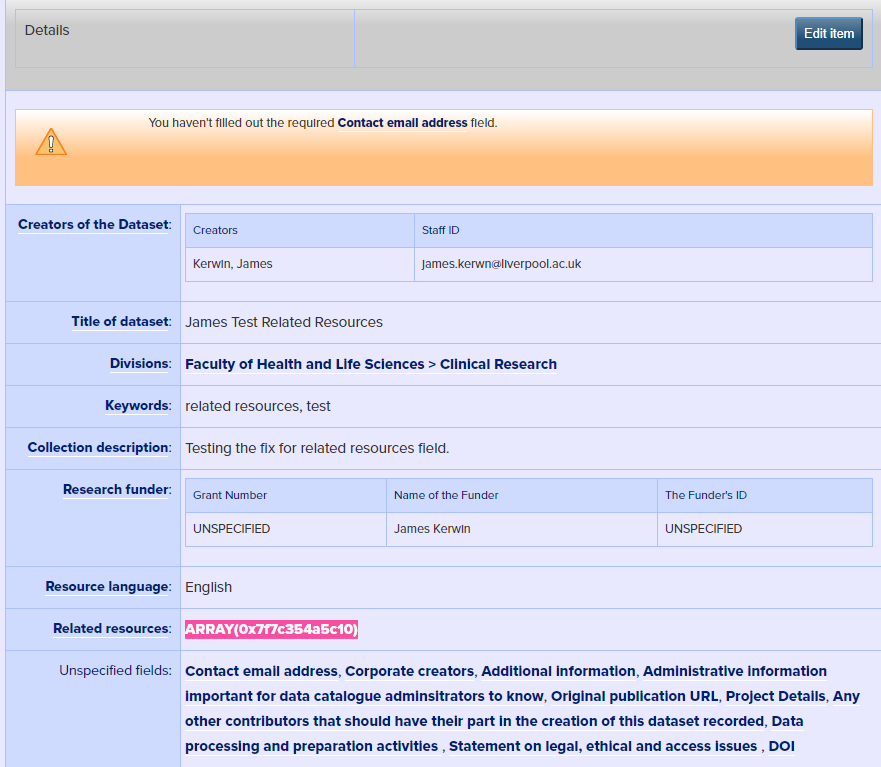Open Faculty of Health and Life Sciences link

pyautogui.click(x=304, y=364)
